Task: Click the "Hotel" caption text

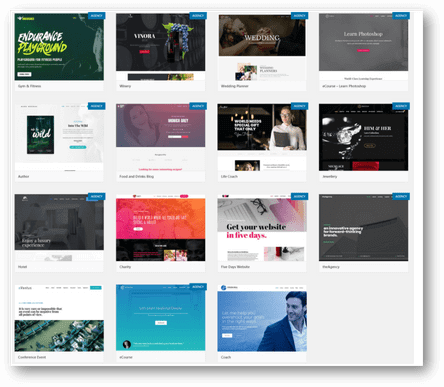Action: coord(22,267)
